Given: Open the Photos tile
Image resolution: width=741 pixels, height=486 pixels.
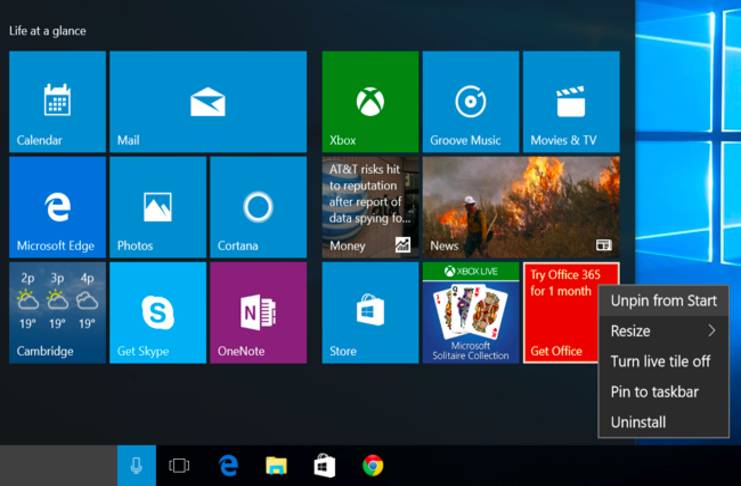Looking at the screenshot, I should pyautogui.click(x=158, y=207).
